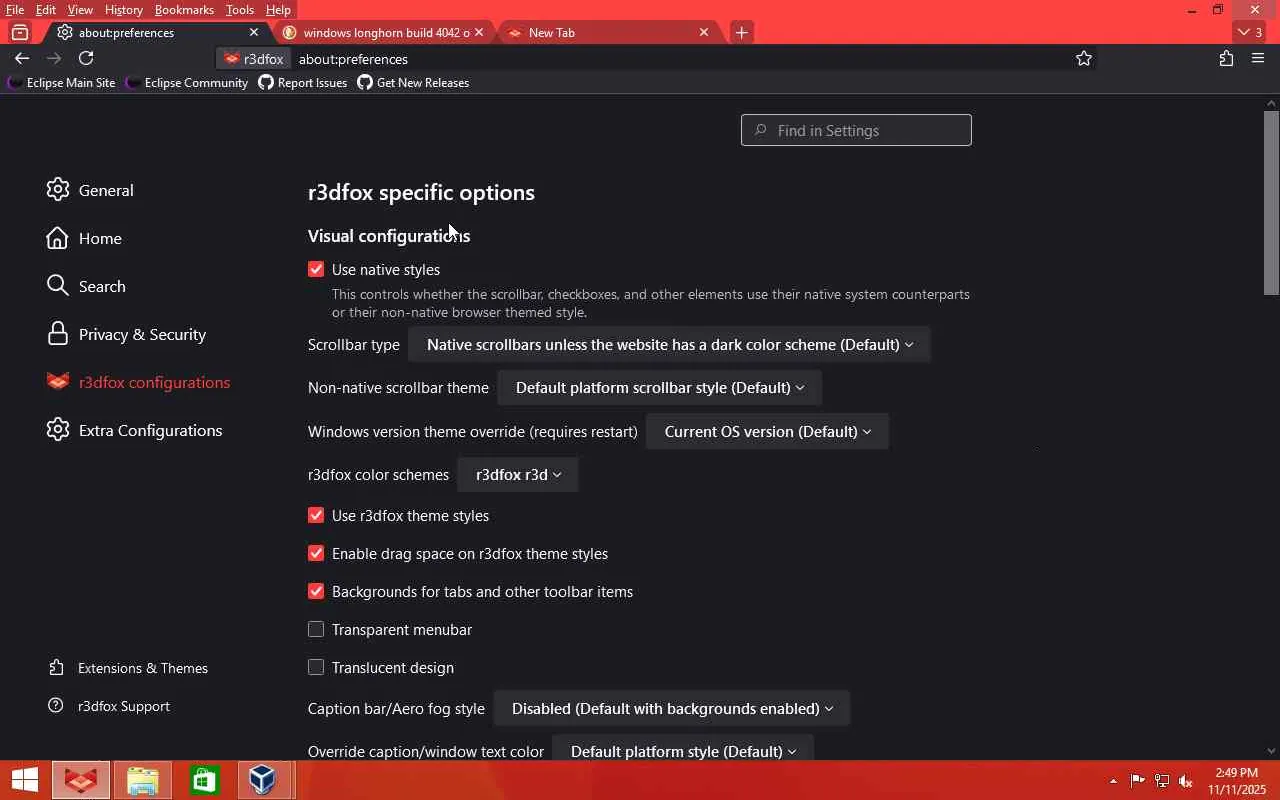
Task: Go to Home settings category
Action: [84, 239]
